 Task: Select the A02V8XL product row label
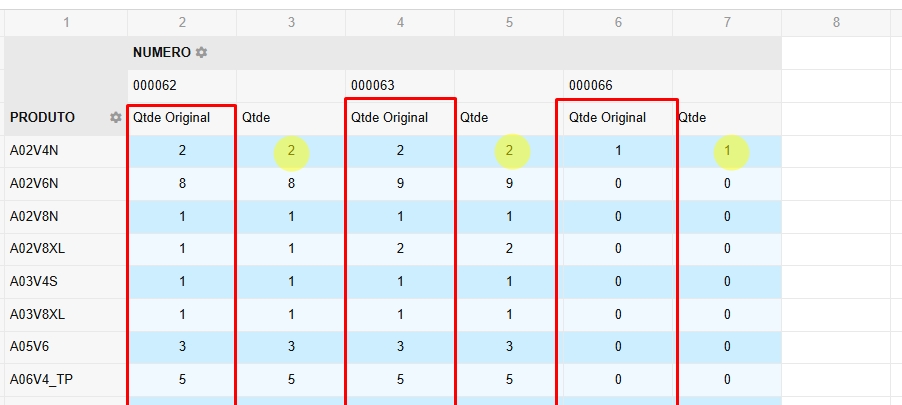point(37,249)
